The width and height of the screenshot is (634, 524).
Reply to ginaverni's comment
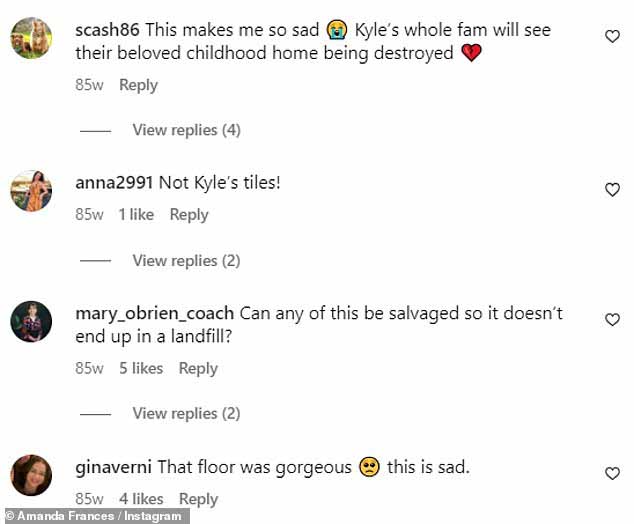(x=198, y=499)
